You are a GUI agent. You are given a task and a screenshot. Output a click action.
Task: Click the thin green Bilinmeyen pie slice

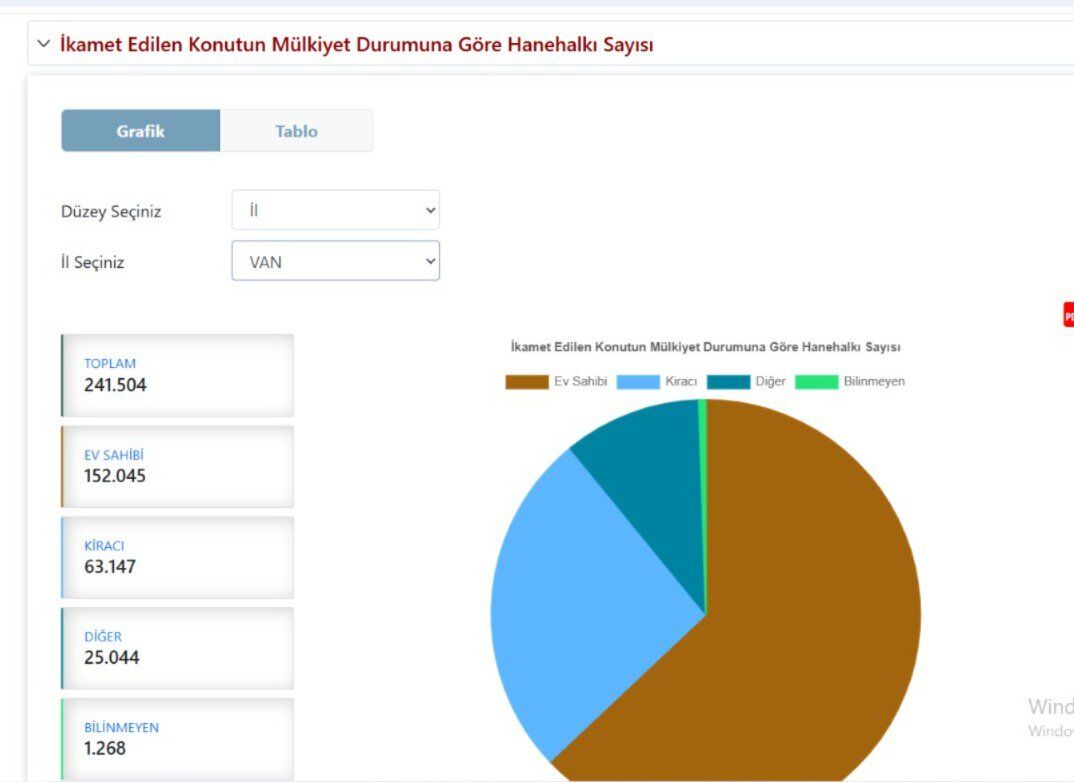702,445
